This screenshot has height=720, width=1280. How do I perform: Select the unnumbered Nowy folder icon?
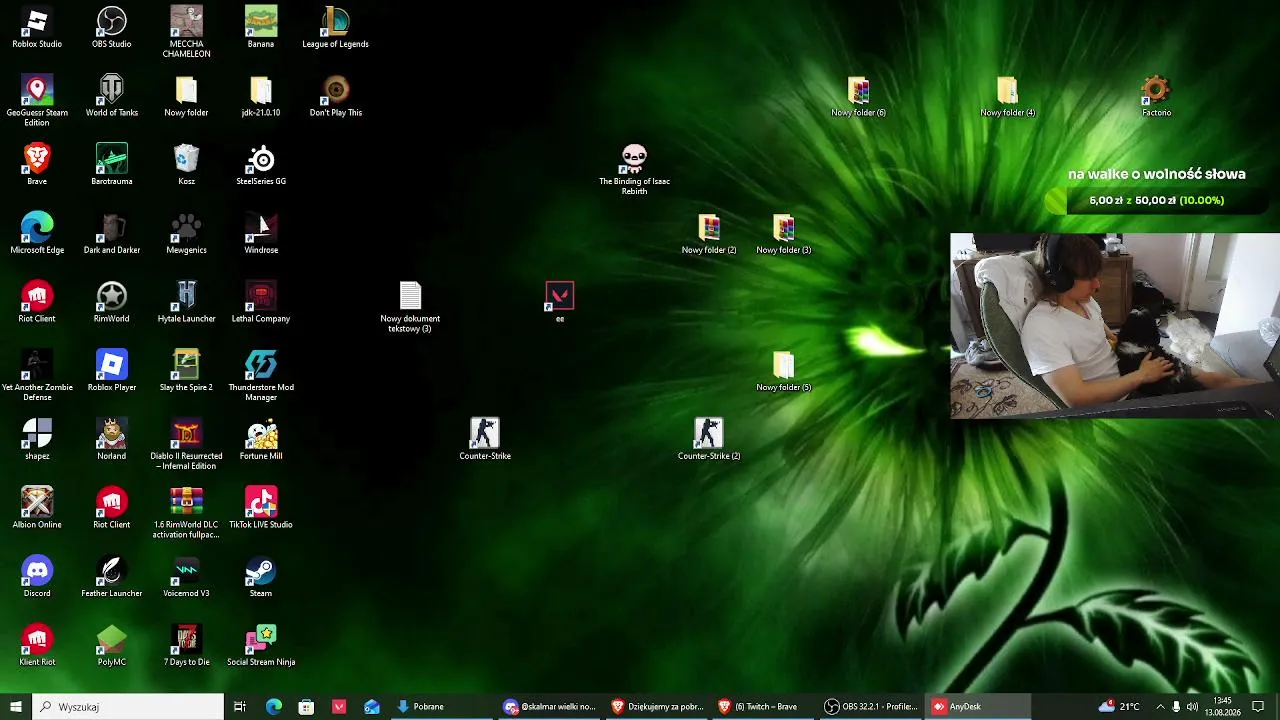click(186, 97)
